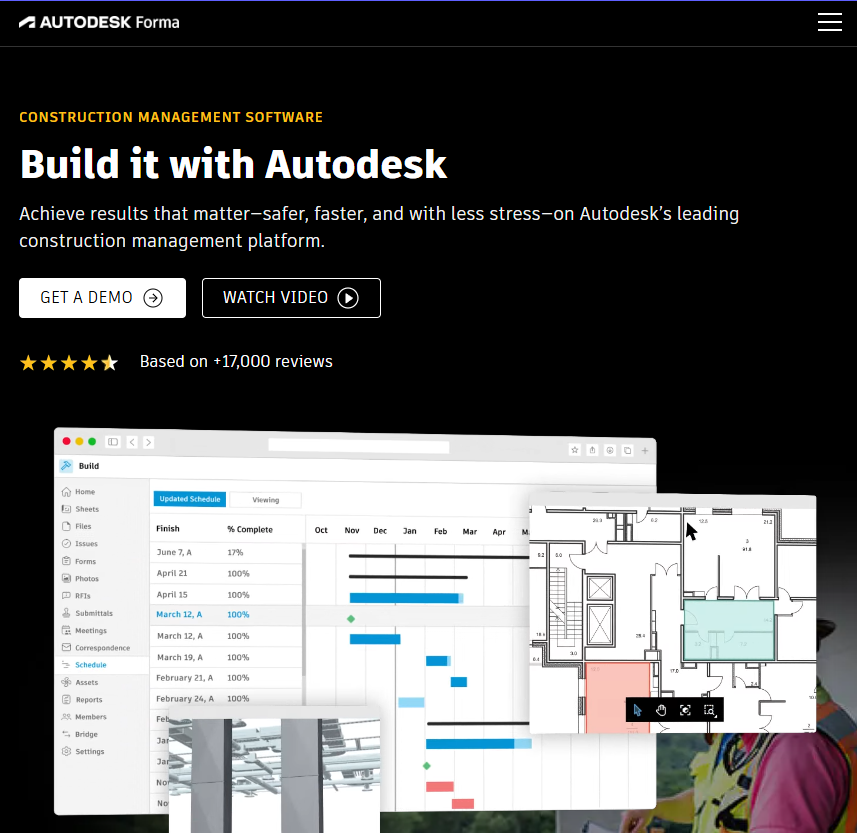This screenshot has height=833, width=857.
Task: Click the lower green diamond milestone
Action: 427,766
